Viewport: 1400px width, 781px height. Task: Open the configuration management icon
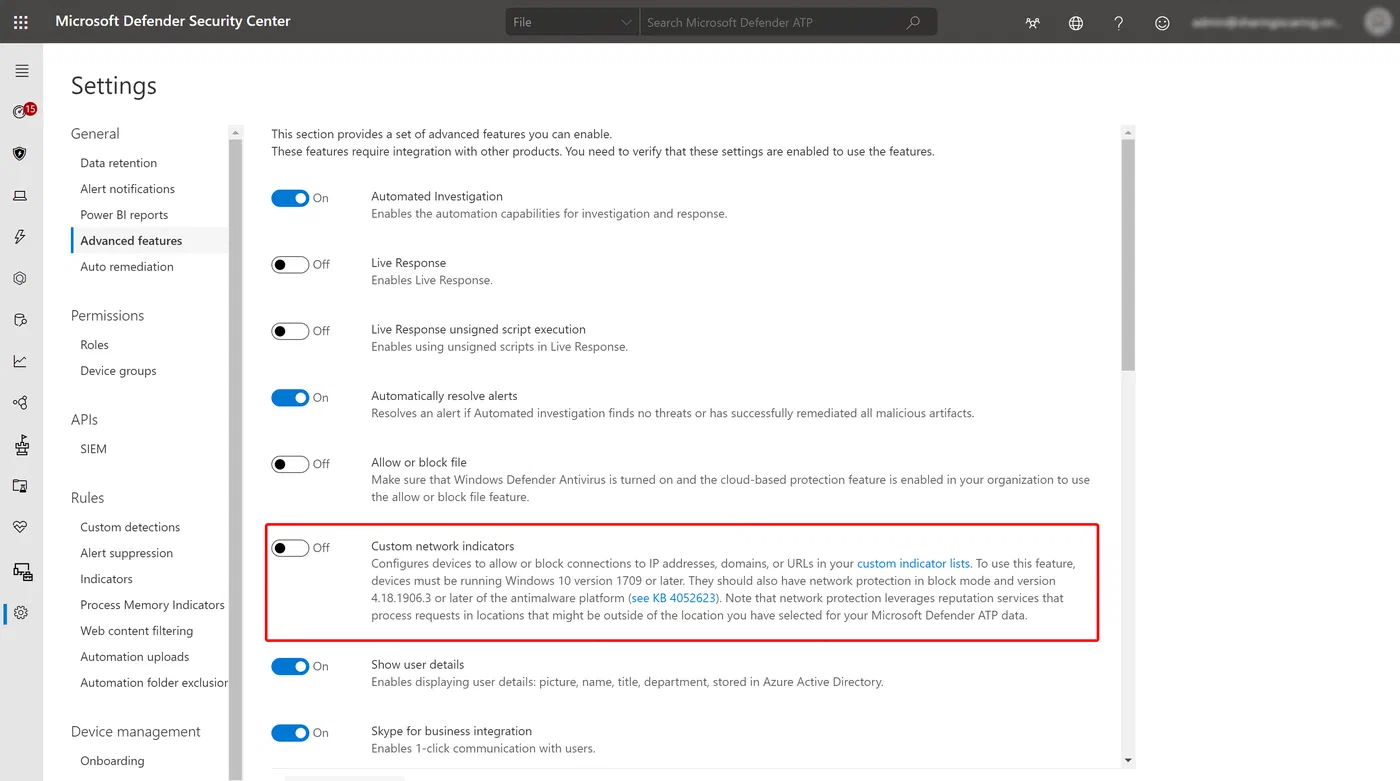pyautogui.click(x=22, y=571)
